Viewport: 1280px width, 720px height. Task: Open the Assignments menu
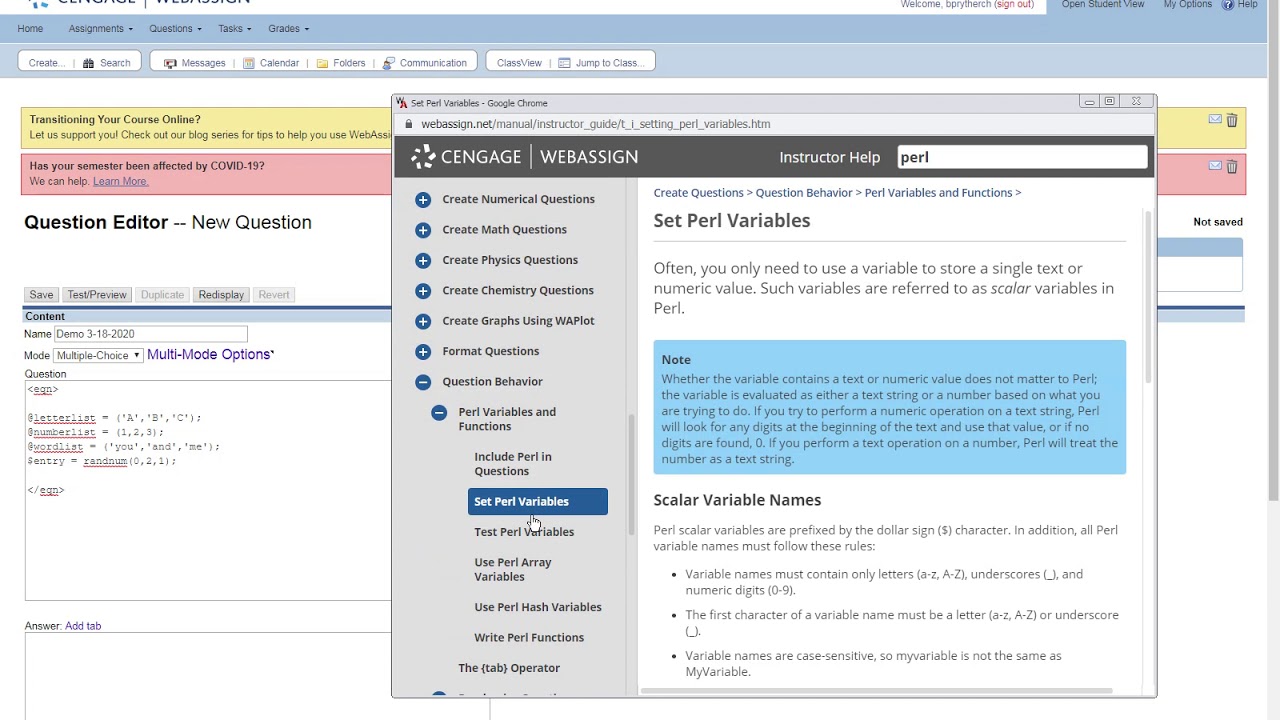point(100,28)
